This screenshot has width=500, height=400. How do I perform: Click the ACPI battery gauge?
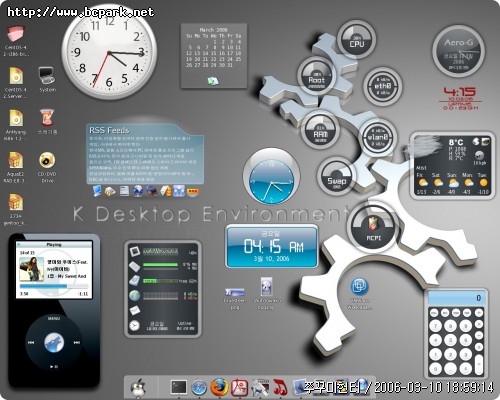pos(373,228)
